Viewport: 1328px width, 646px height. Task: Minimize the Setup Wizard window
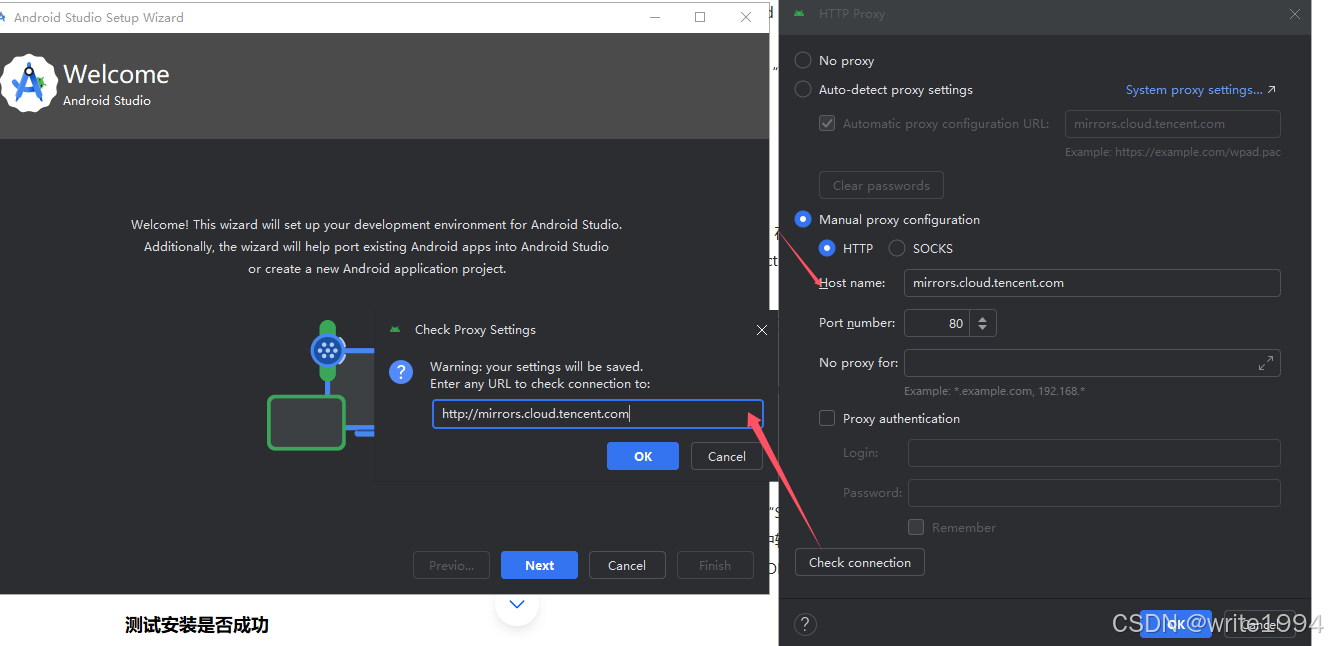pos(654,17)
